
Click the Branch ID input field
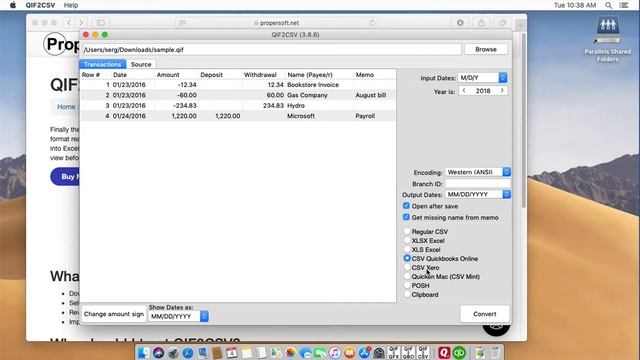coord(478,184)
